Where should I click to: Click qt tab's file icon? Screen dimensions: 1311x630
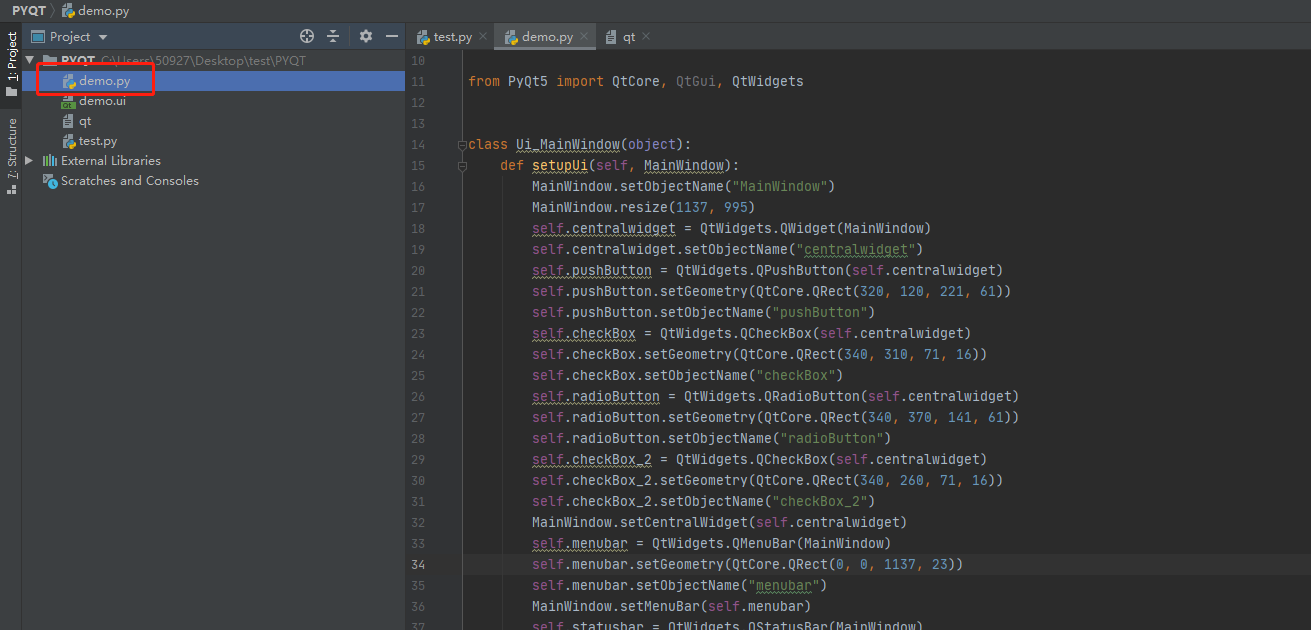[x=612, y=37]
